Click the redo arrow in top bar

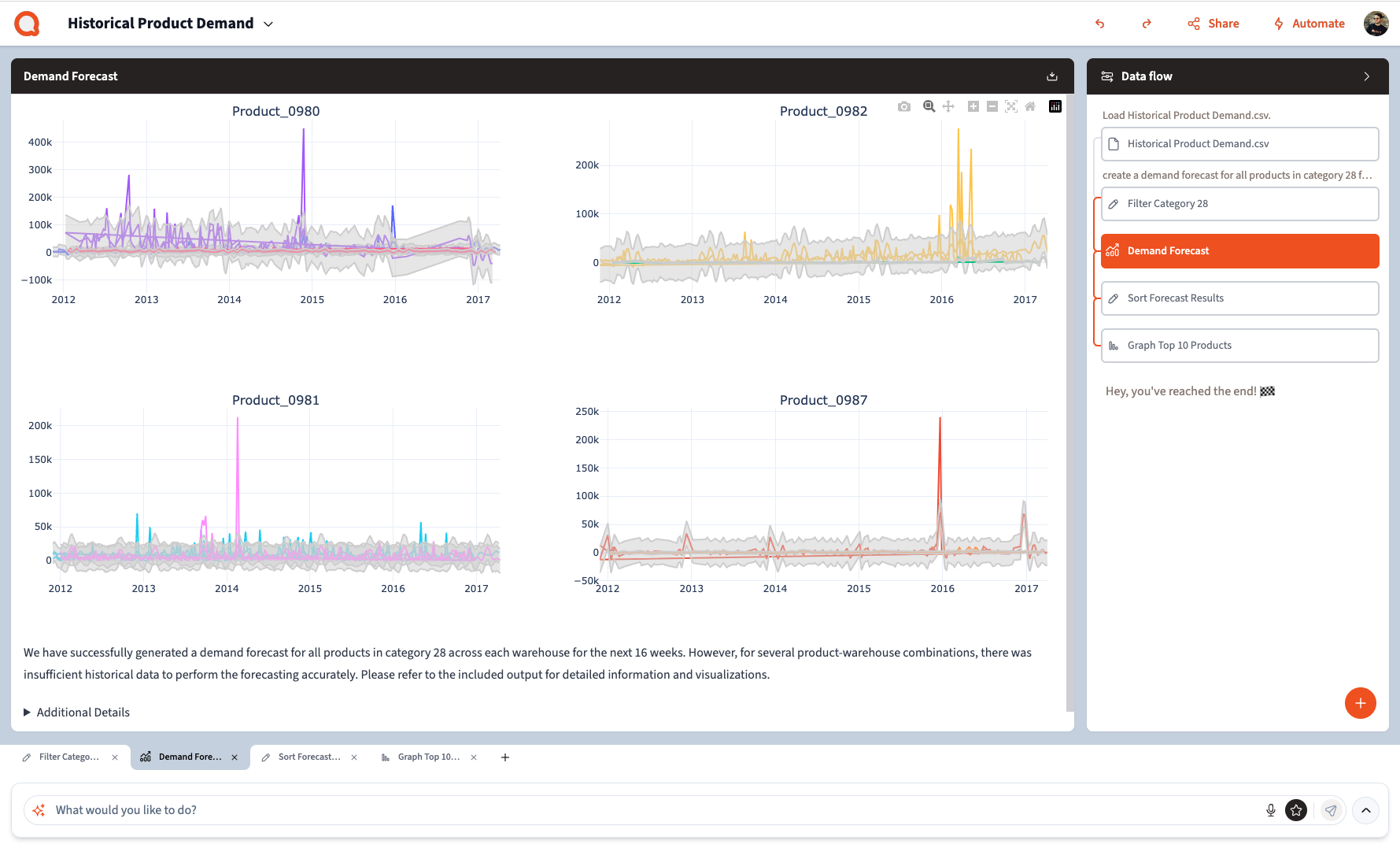pyautogui.click(x=1147, y=24)
